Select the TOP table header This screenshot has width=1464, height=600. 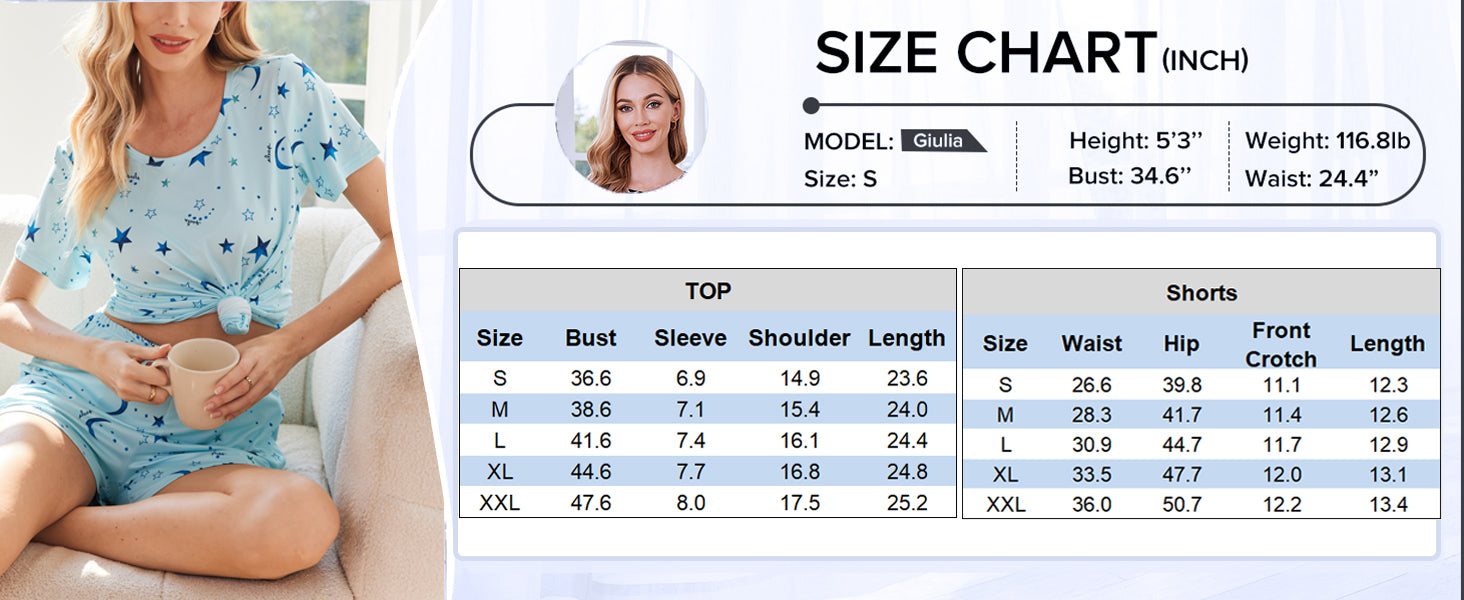pos(707,291)
